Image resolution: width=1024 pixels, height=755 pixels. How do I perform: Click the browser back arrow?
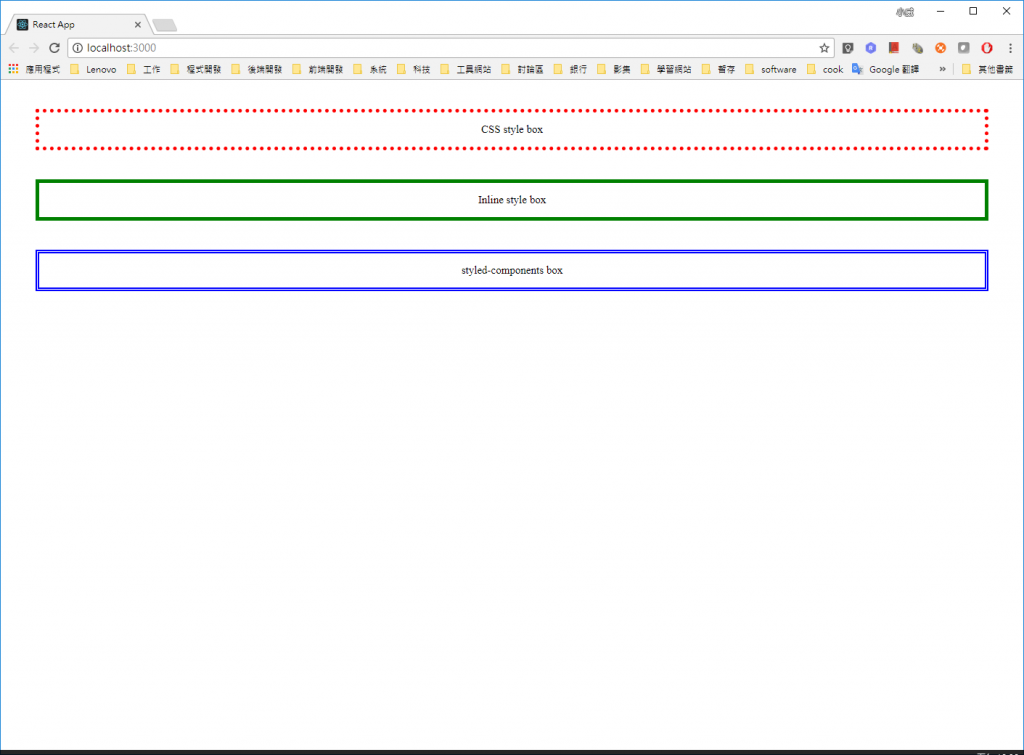tap(14, 48)
